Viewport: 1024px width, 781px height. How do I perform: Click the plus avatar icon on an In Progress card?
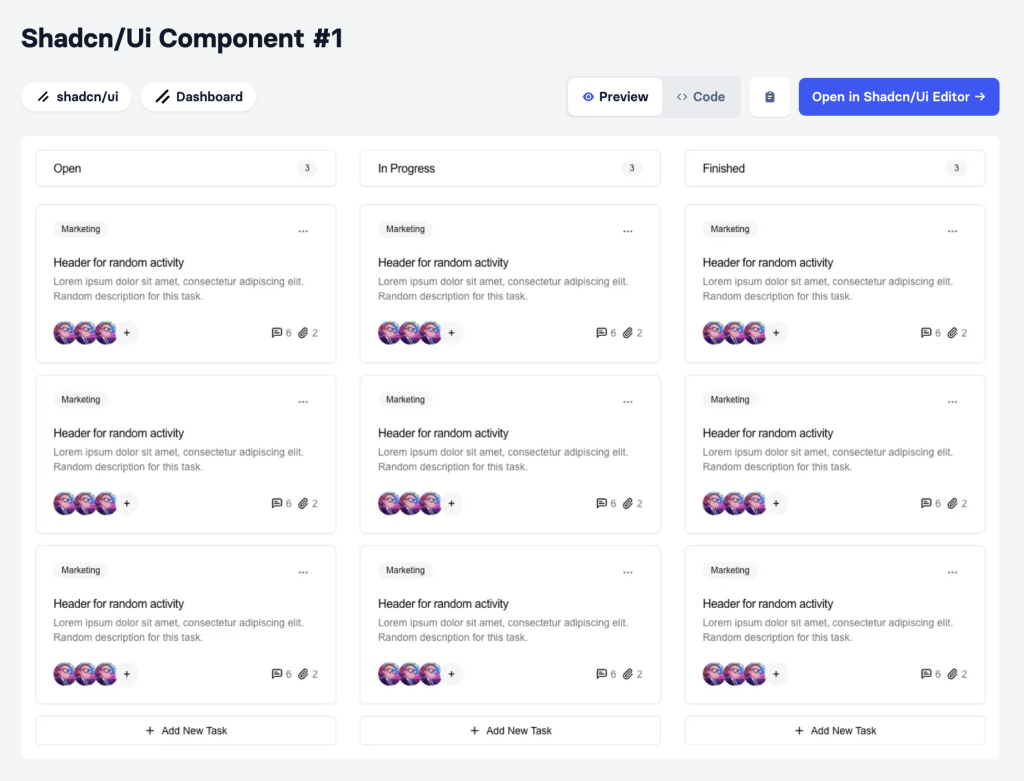point(451,333)
